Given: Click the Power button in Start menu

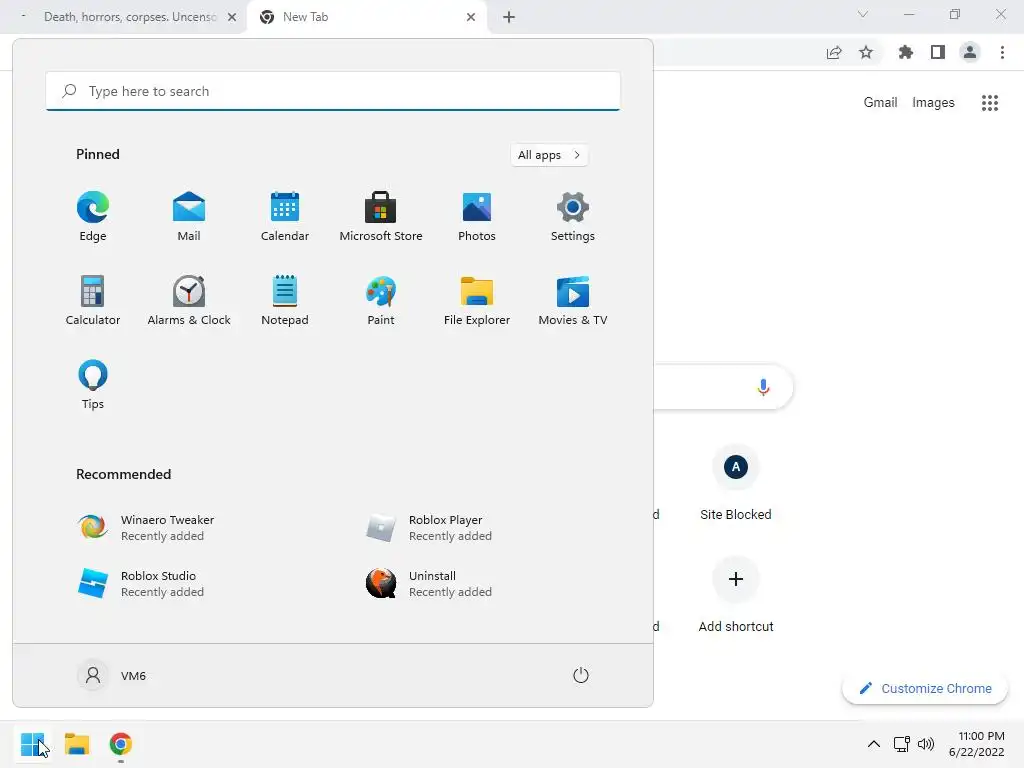Looking at the screenshot, I should pos(581,675).
